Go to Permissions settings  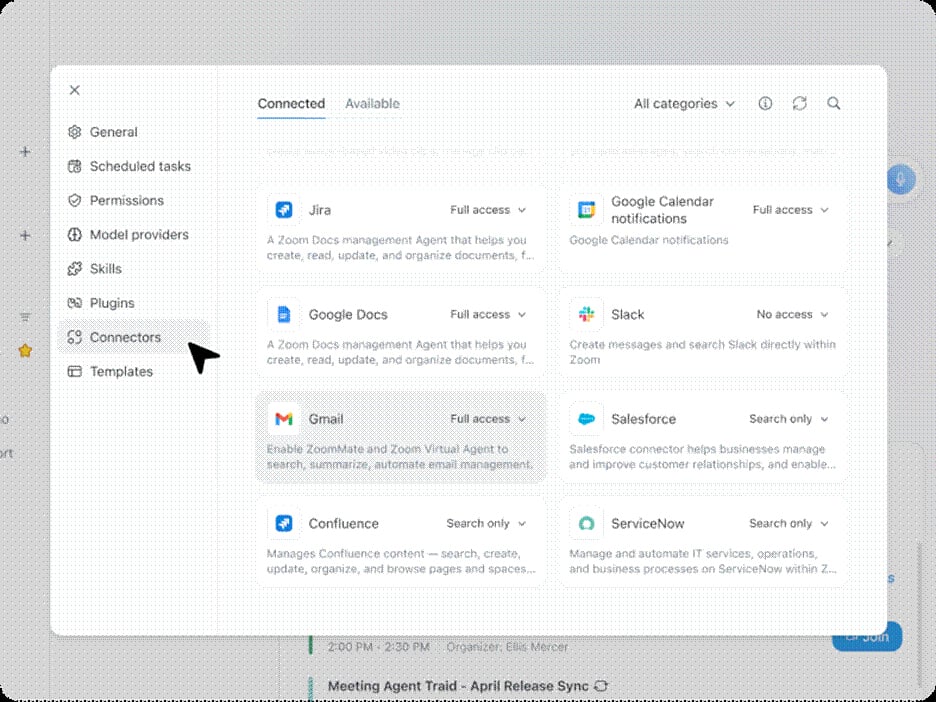(133, 201)
